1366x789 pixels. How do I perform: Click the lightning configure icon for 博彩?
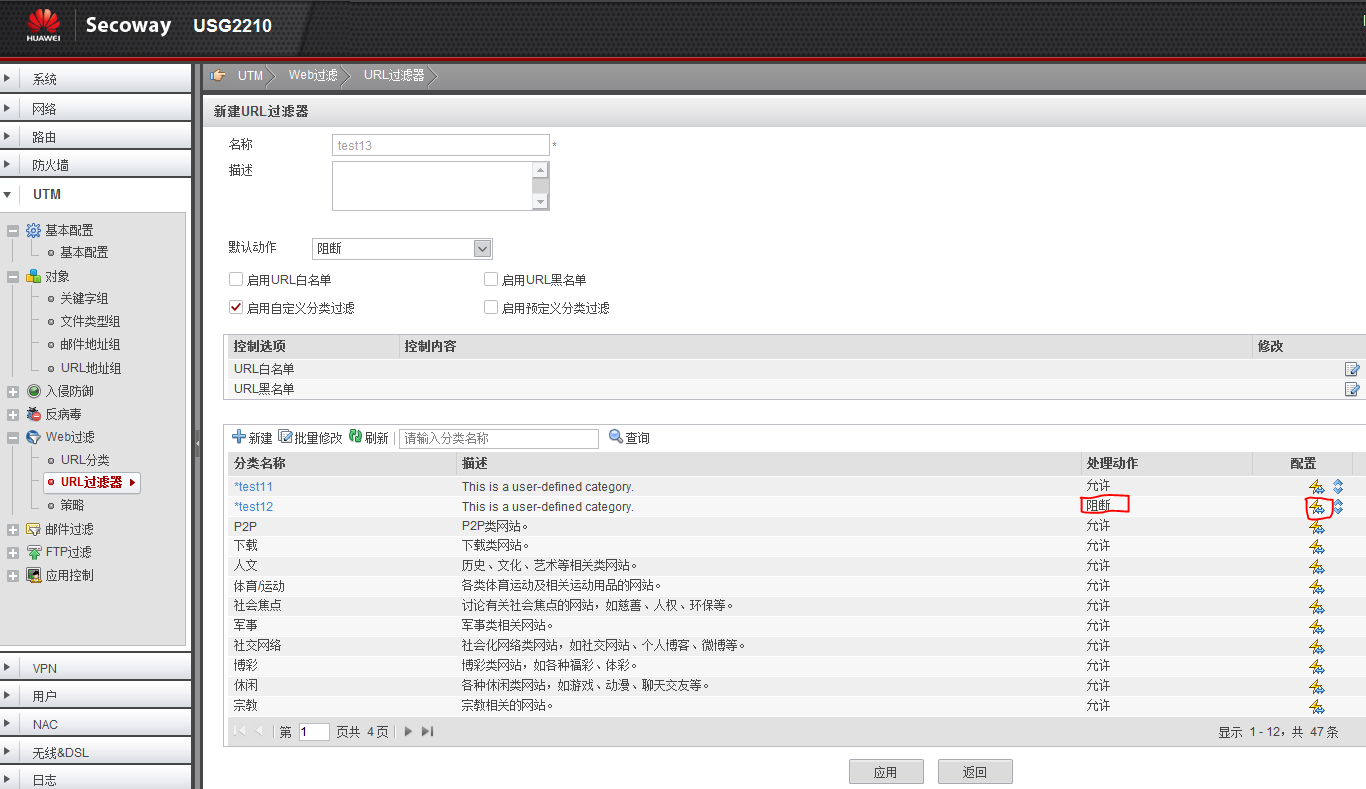(1317, 667)
